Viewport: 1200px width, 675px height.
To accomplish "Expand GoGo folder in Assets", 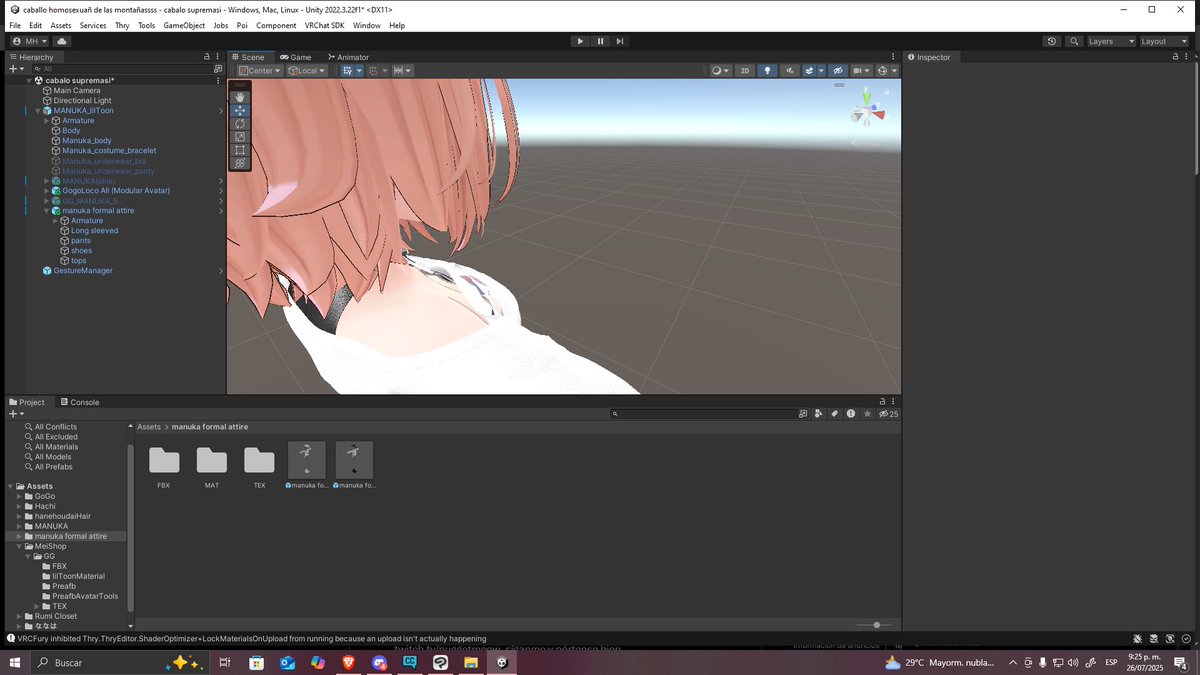I will 20,496.
